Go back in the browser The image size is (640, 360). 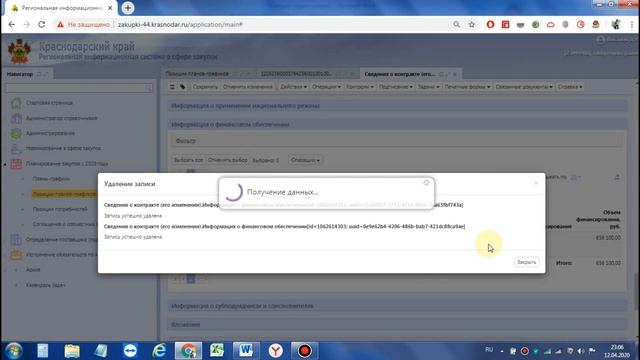click(x=11, y=24)
